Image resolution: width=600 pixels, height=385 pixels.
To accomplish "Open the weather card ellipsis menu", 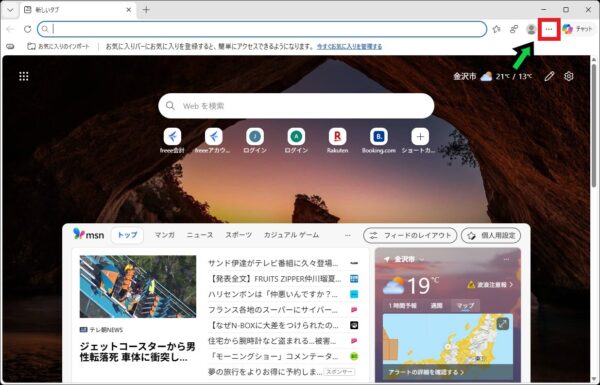I will pos(506,259).
